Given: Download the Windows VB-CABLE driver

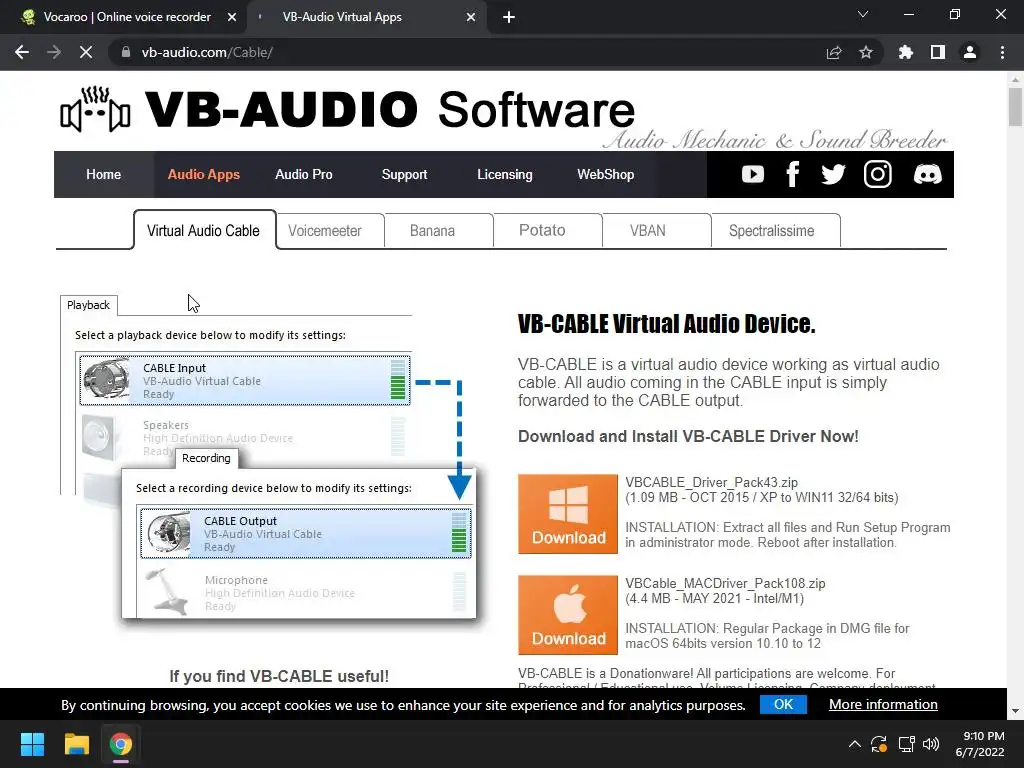Looking at the screenshot, I should pyautogui.click(x=568, y=514).
